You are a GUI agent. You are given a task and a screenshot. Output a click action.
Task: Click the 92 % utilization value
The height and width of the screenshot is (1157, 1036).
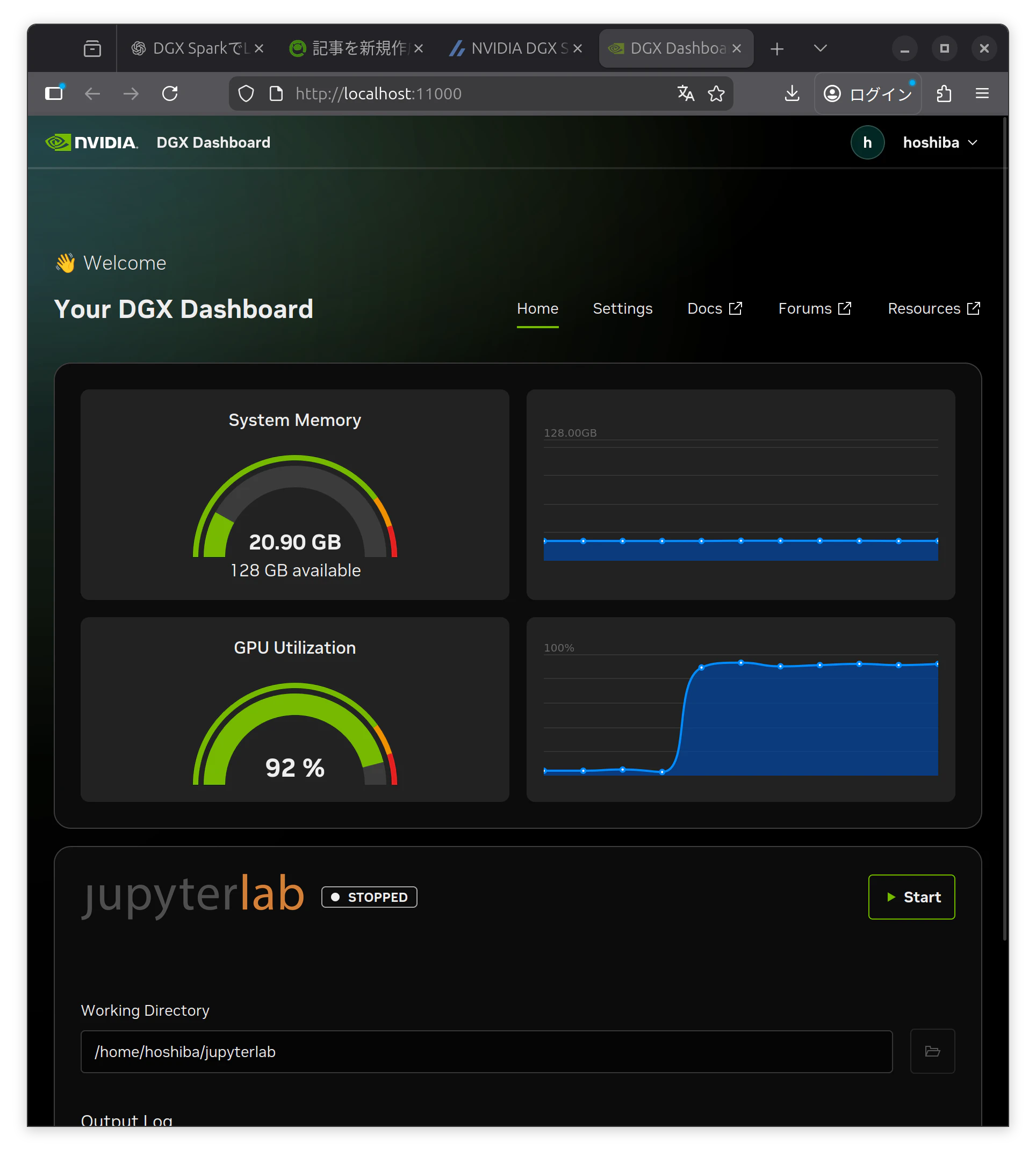coord(295,768)
